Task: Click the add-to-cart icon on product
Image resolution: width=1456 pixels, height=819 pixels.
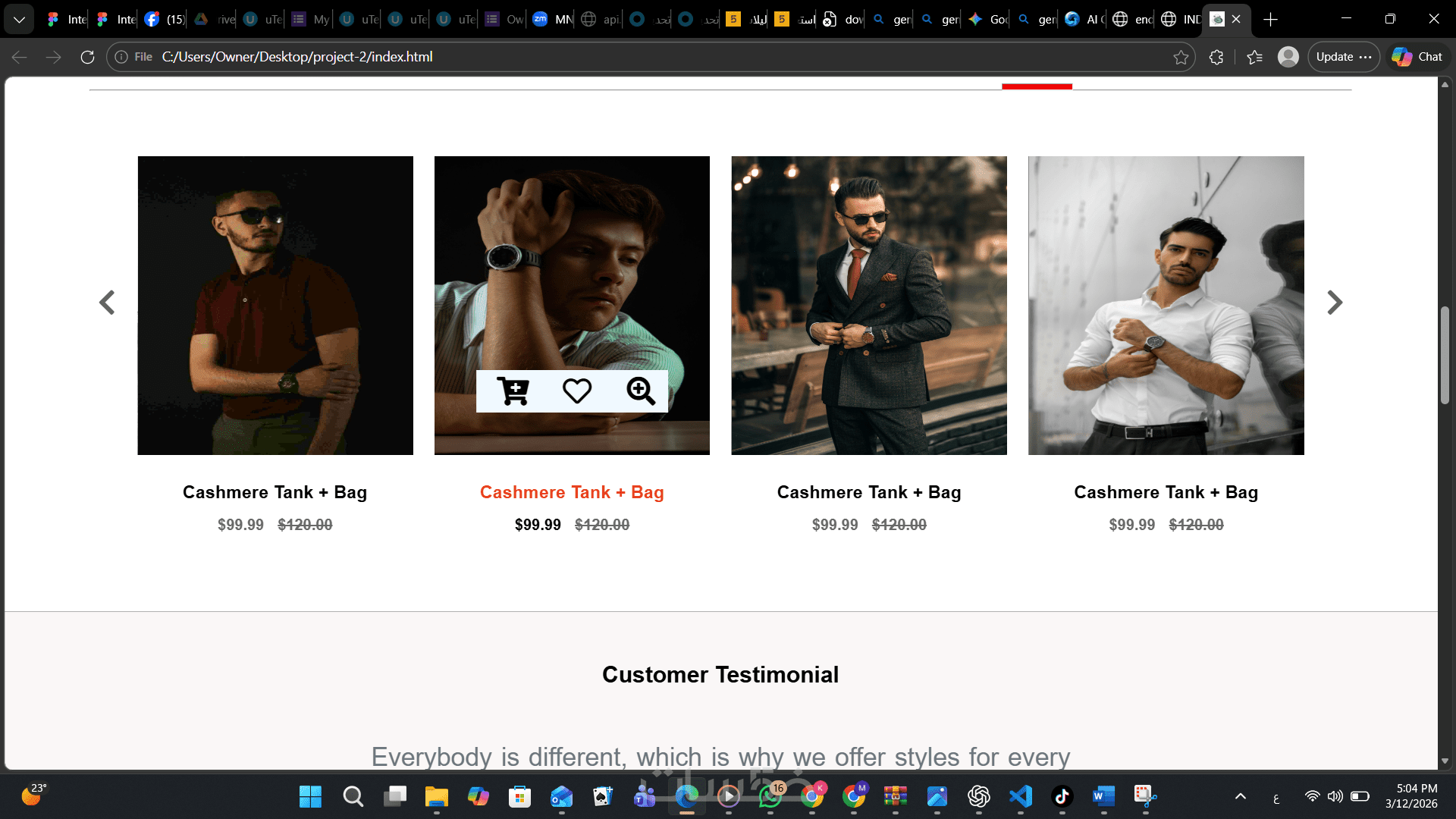Action: tap(513, 391)
